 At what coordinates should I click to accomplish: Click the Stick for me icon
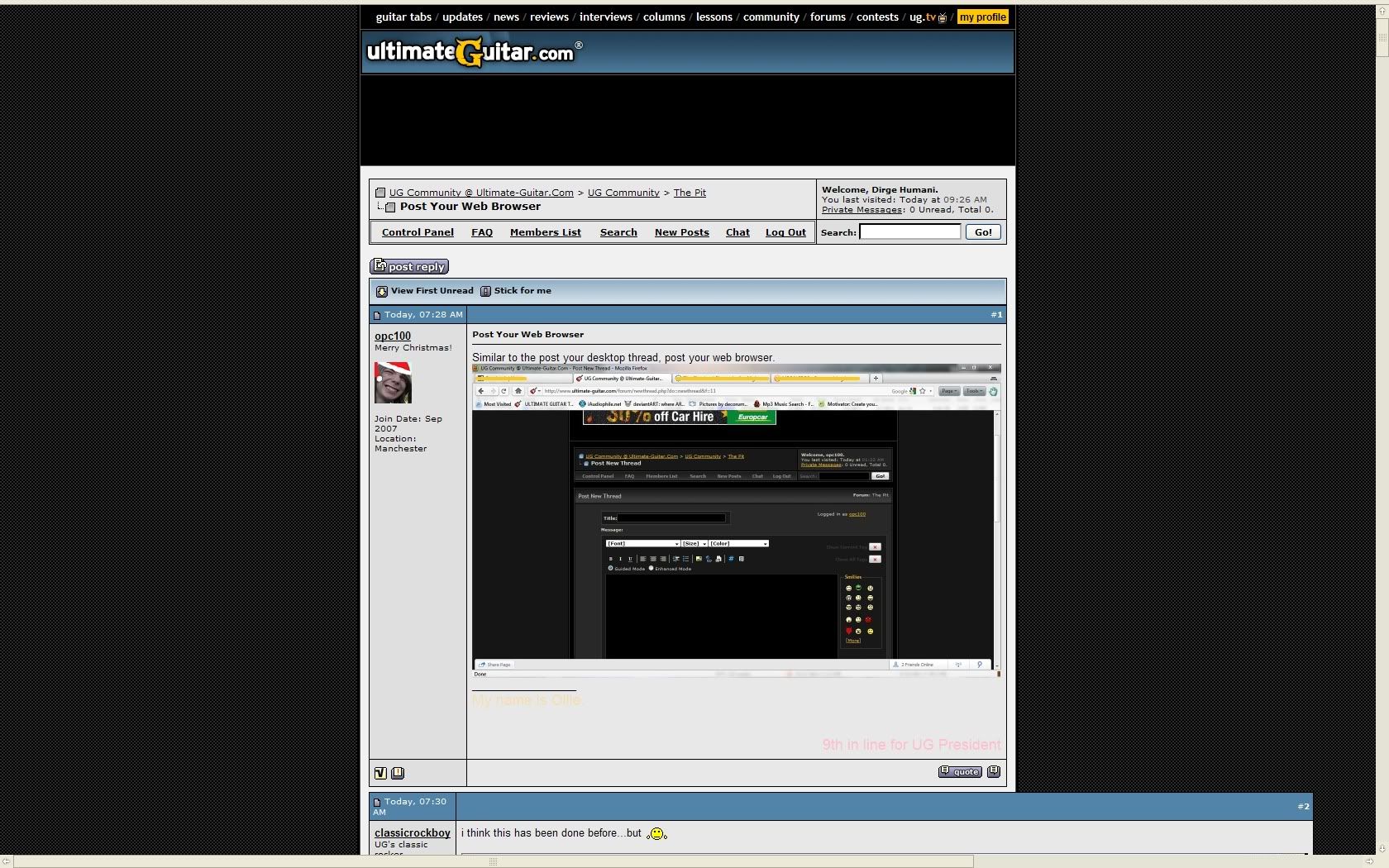pyautogui.click(x=486, y=291)
